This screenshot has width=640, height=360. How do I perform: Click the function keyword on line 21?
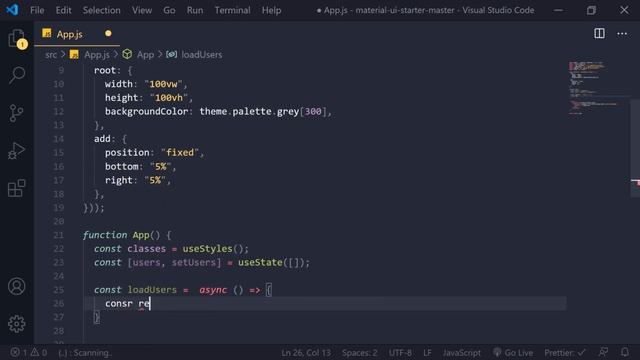click(105, 235)
